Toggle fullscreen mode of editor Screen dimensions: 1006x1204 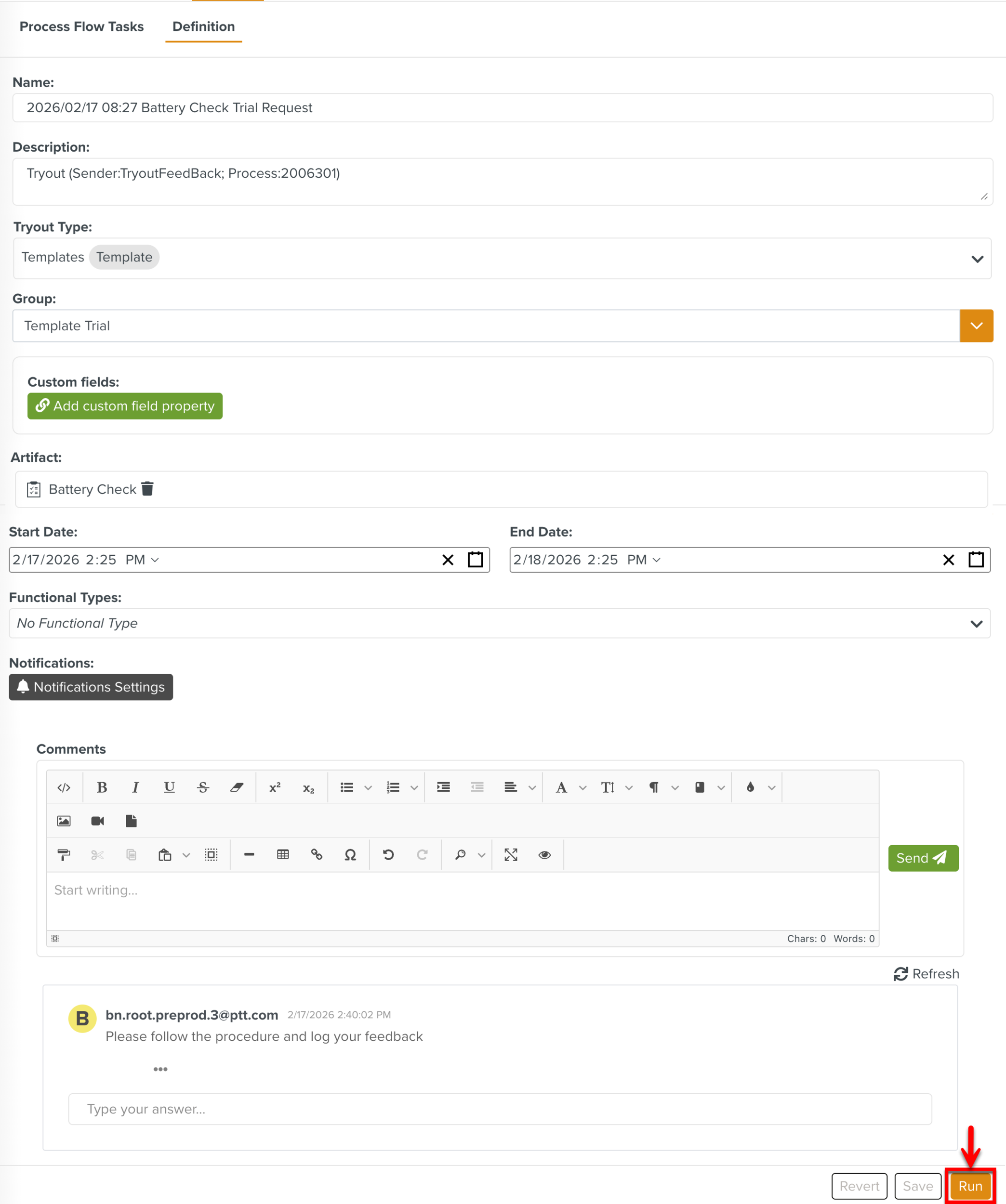pos(510,855)
